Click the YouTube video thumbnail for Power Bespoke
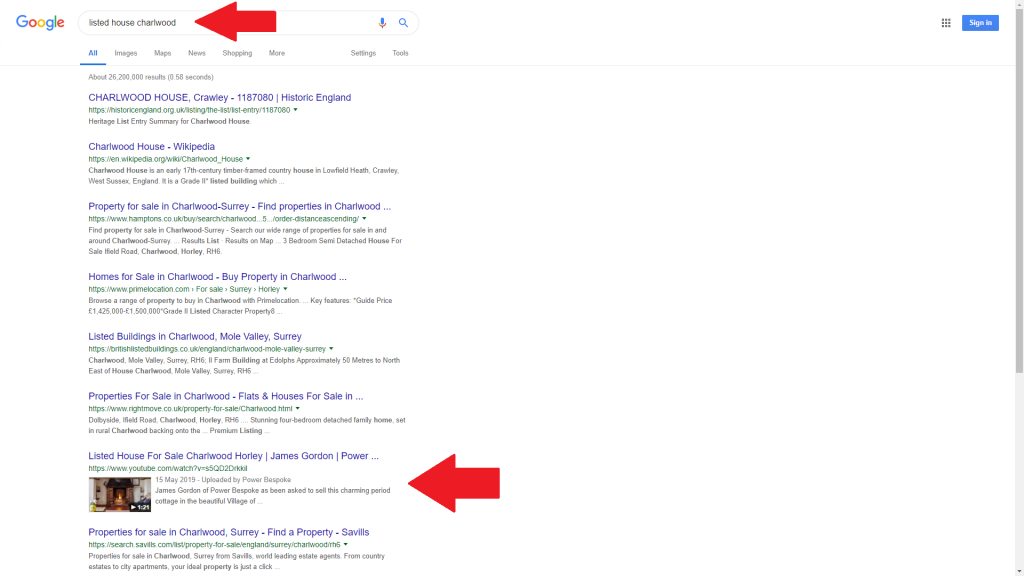 (119, 494)
